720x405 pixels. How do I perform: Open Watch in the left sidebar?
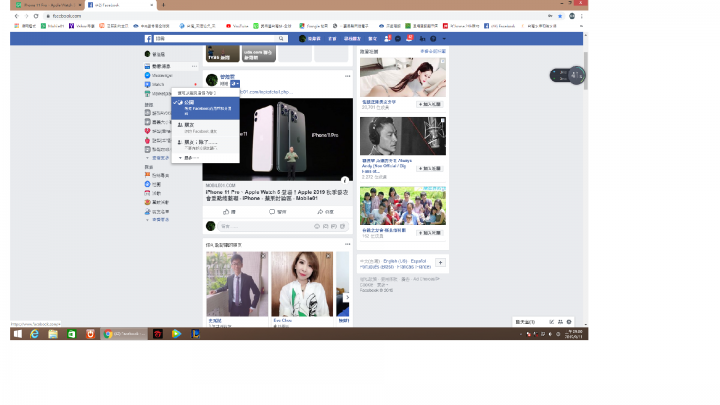coord(155,84)
